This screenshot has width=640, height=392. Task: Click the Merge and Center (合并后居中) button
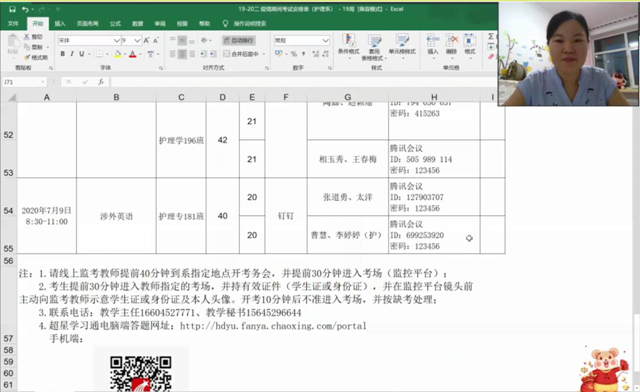click(x=244, y=54)
